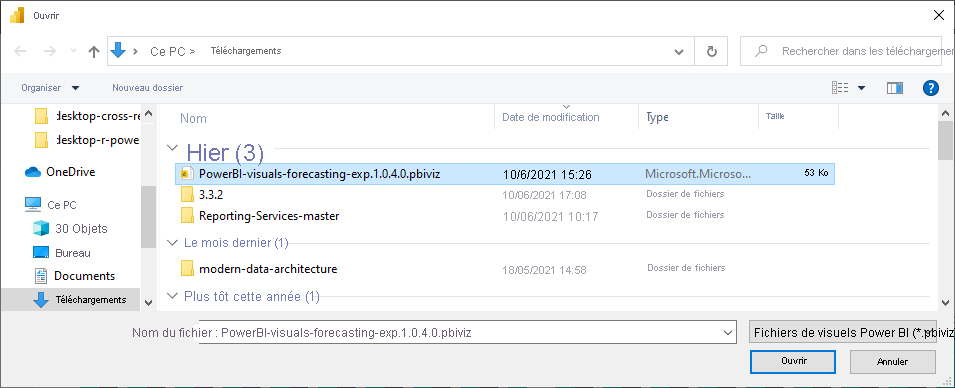The image size is (955, 388).
Task: Click the Annuler button
Action: coord(893,362)
